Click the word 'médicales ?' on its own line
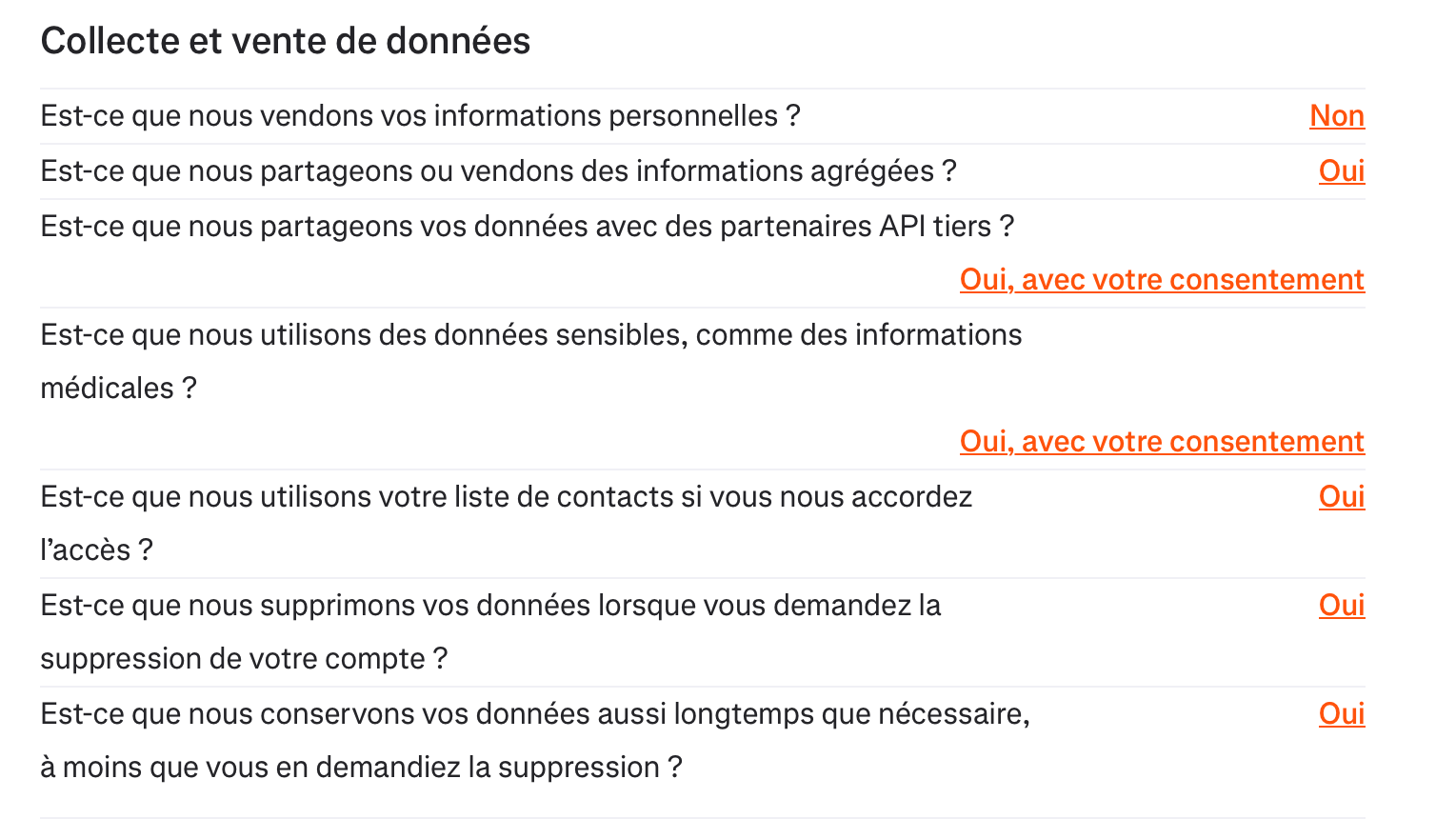 (x=118, y=389)
